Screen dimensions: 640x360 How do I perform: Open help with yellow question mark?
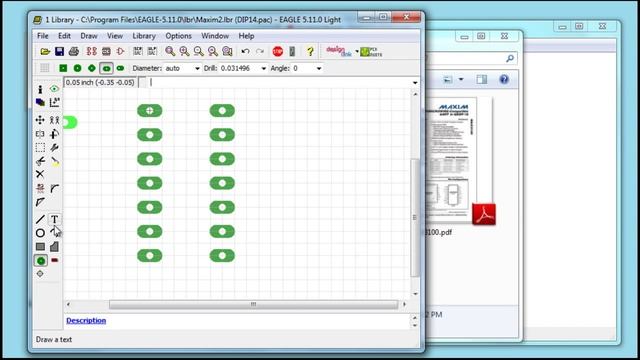pyautogui.click(x=310, y=51)
